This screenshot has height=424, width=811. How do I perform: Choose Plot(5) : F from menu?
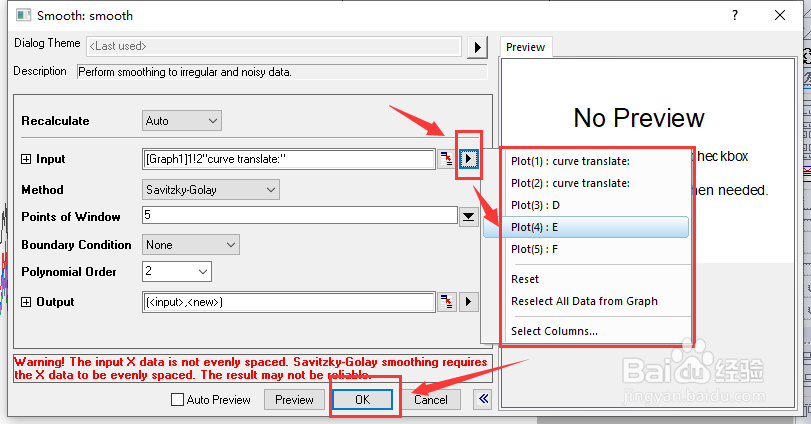[x=587, y=249]
